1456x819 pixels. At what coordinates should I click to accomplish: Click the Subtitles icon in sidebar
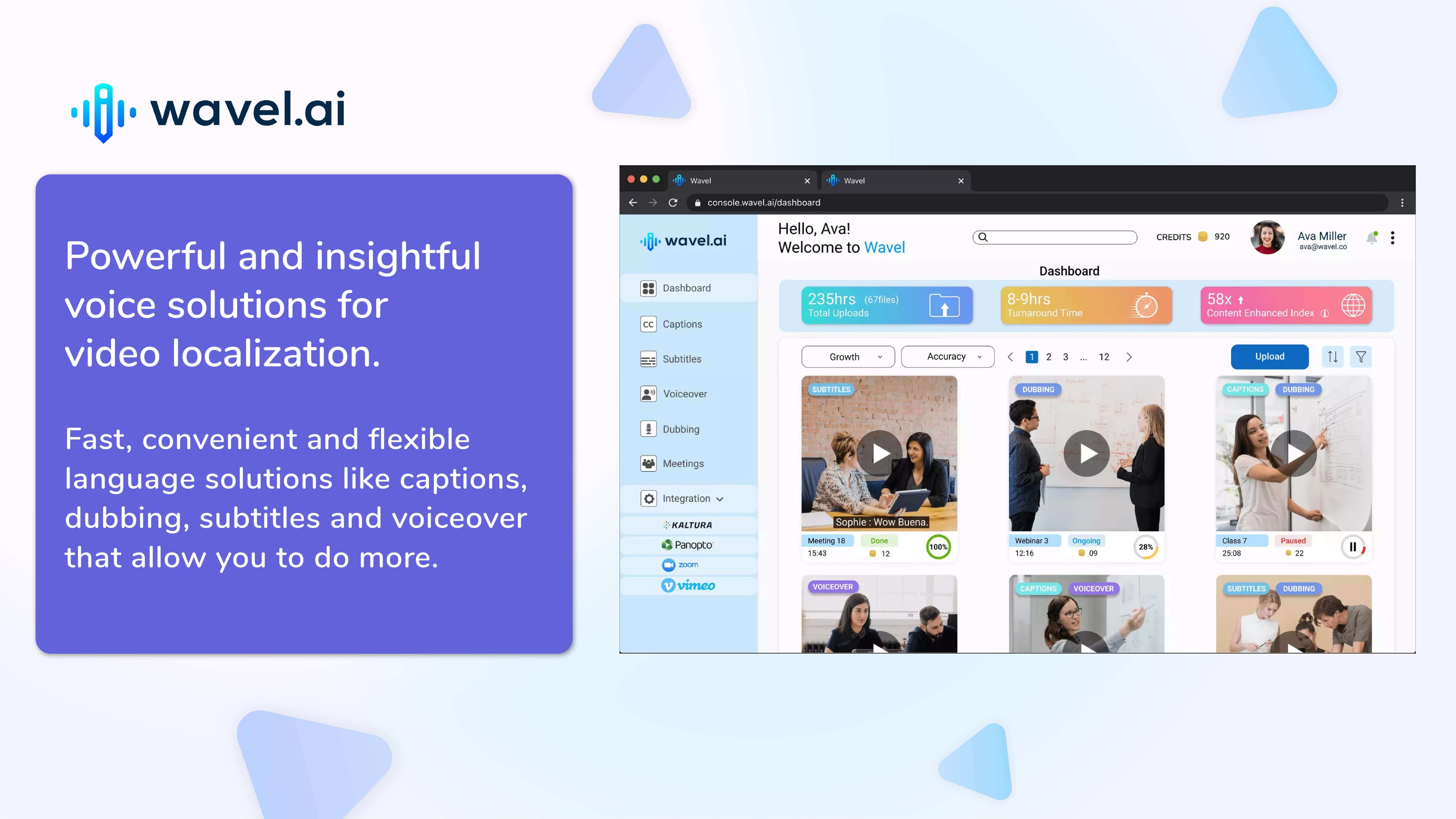pyautogui.click(x=649, y=358)
